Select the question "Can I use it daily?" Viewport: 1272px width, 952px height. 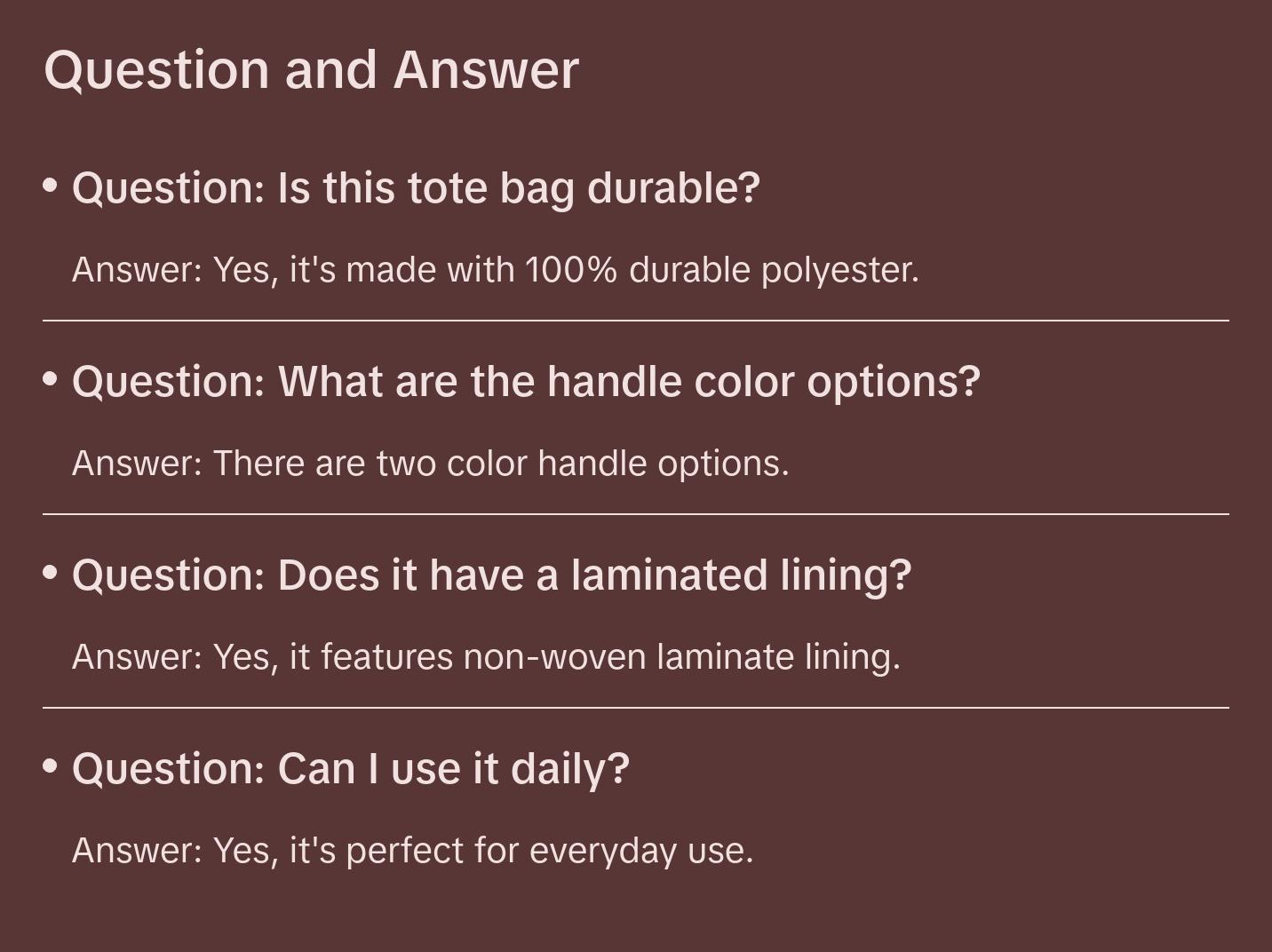pyautogui.click(x=350, y=769)
